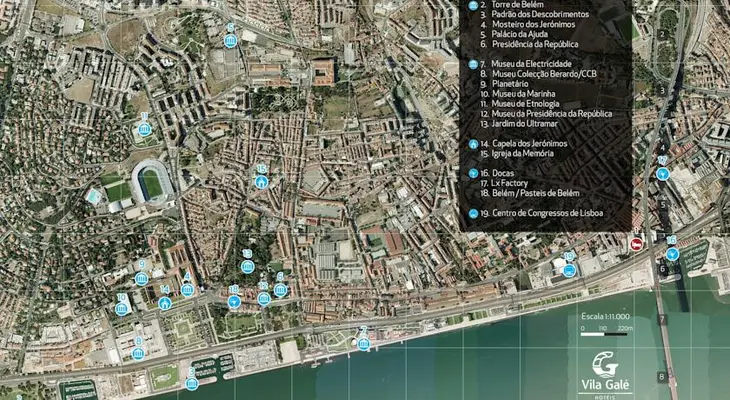Click marker 18, Pastéis de Belém
This screenshot has height=400, width=730.
click(234, 300)
